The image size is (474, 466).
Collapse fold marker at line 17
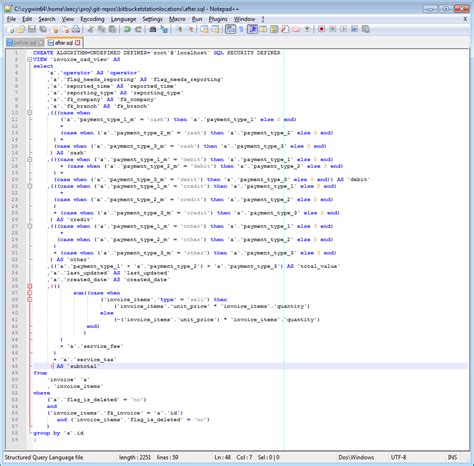pos(30,159)
